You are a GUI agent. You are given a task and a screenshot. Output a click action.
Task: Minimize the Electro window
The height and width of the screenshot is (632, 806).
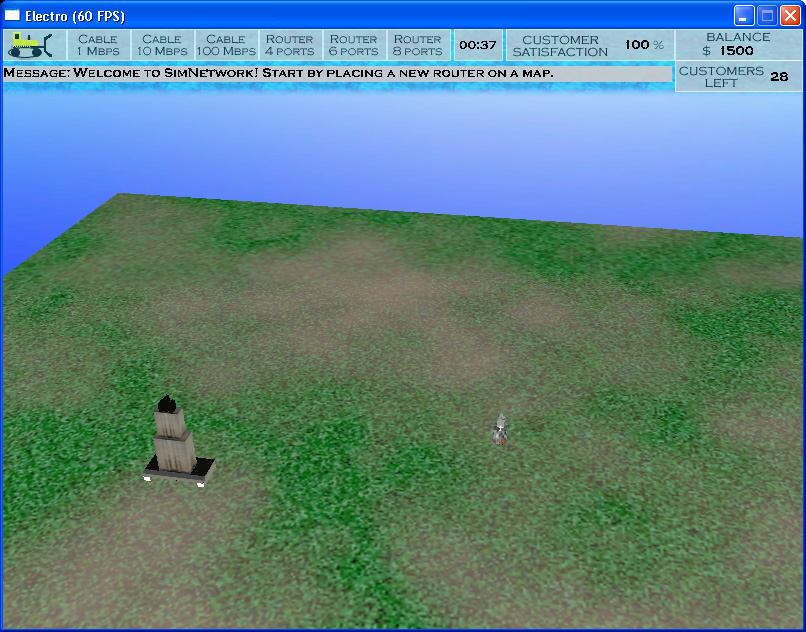point(744,16)
